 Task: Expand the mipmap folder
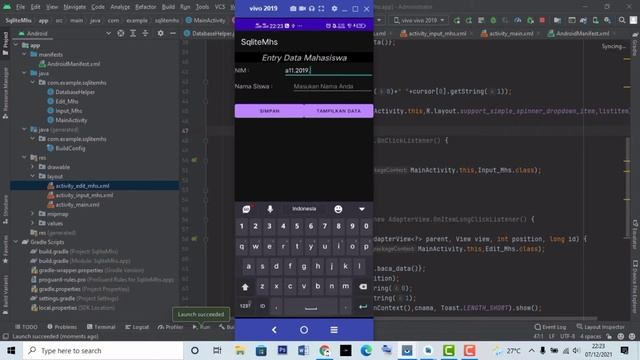click(x=33, y=214)
